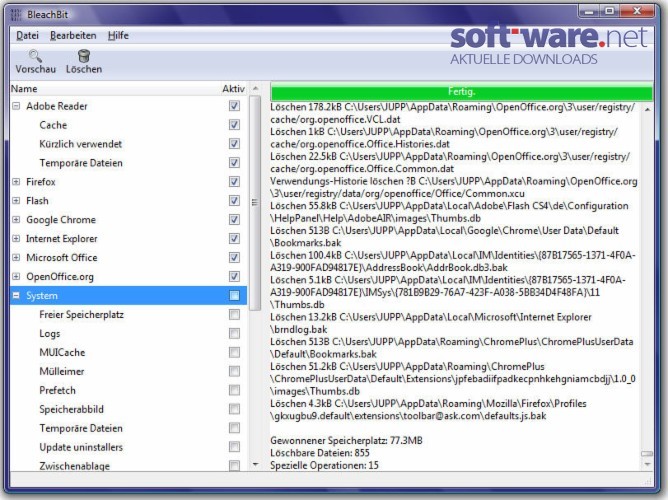
Task: Select the Adobe Reader row
Action: click(128, 106)
